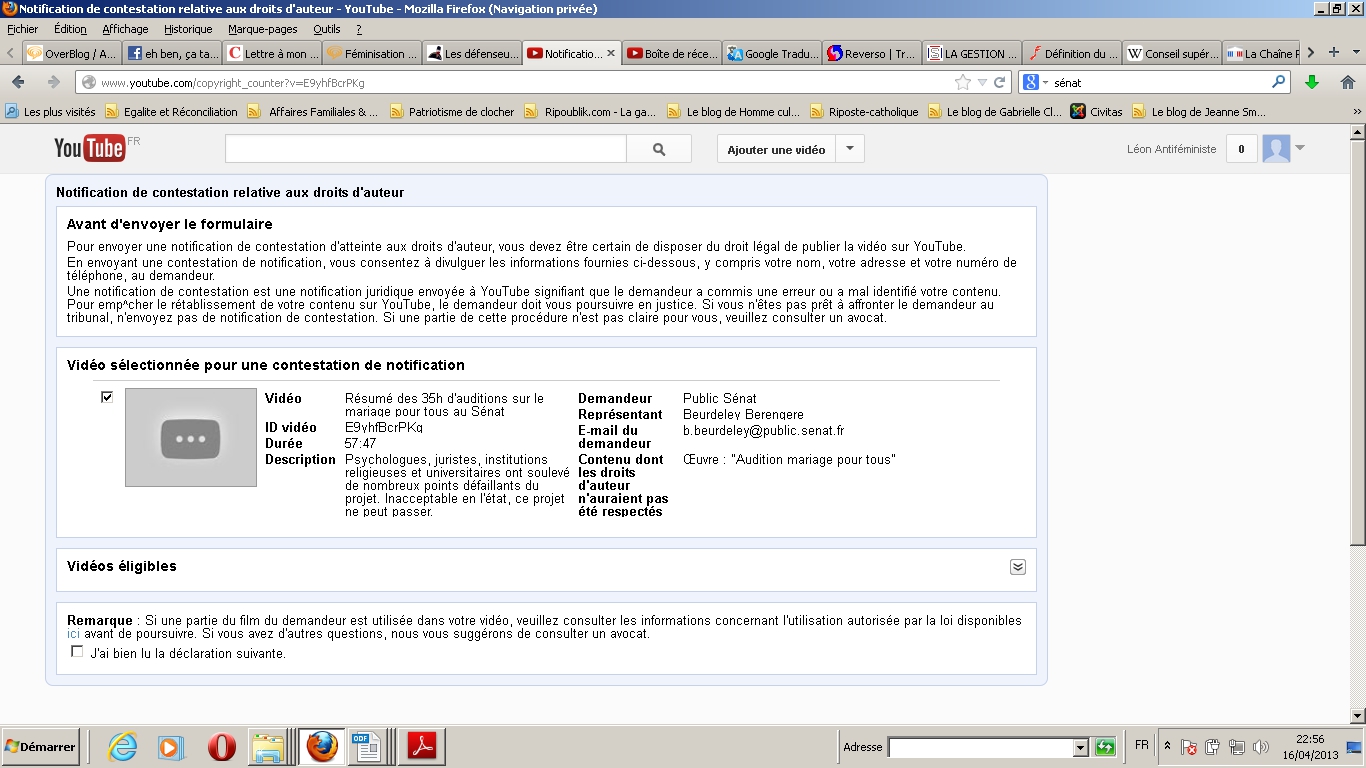Screen dimensions: 1366x768
Task: Open Windows Media Player from the taskbar
Action: click(x=171, y=747)
